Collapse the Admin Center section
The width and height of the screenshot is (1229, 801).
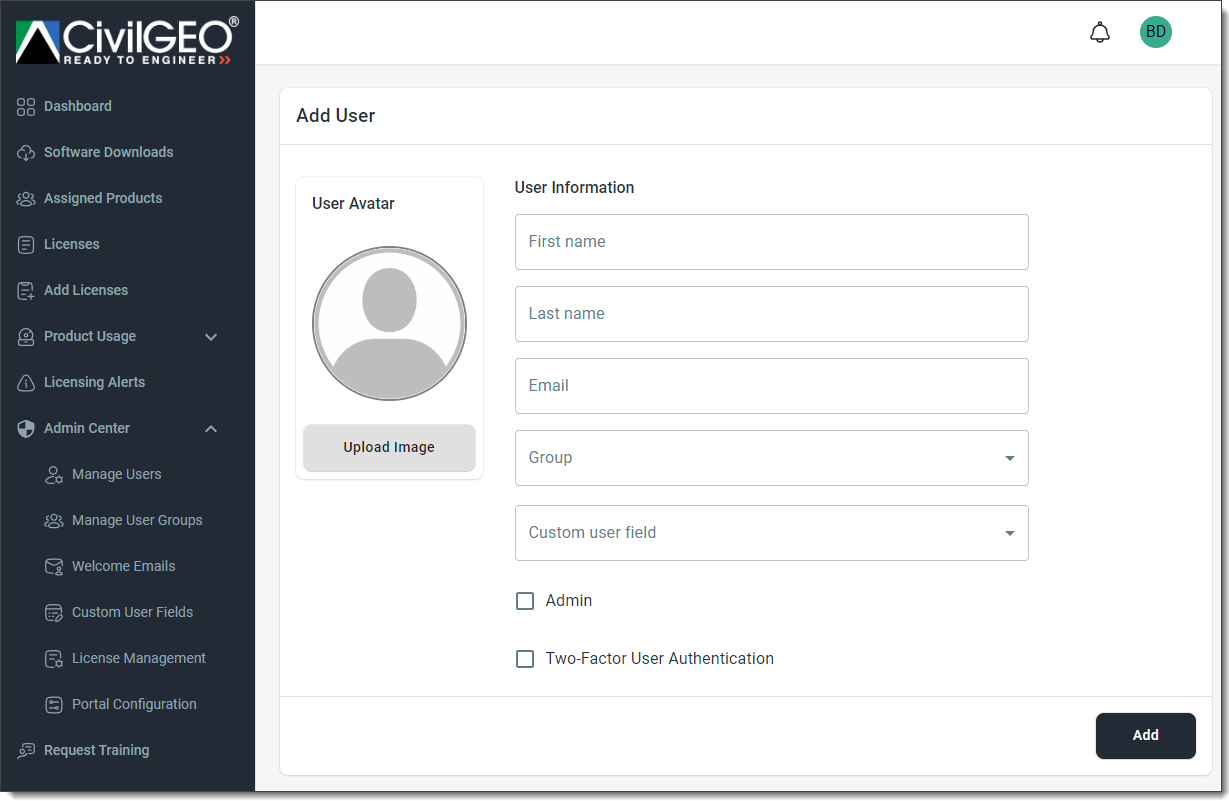(210, 428)
